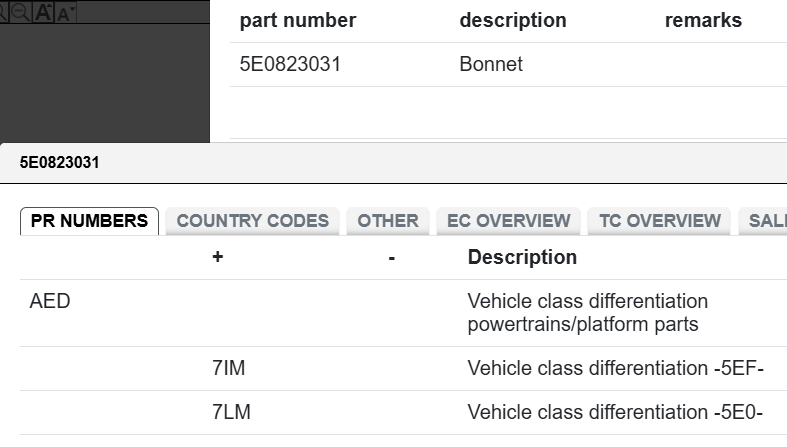Image resolution: width=787 pixels, height=447 pixels.
Task: Click the 7LM PR code
Action: [231, 412]
